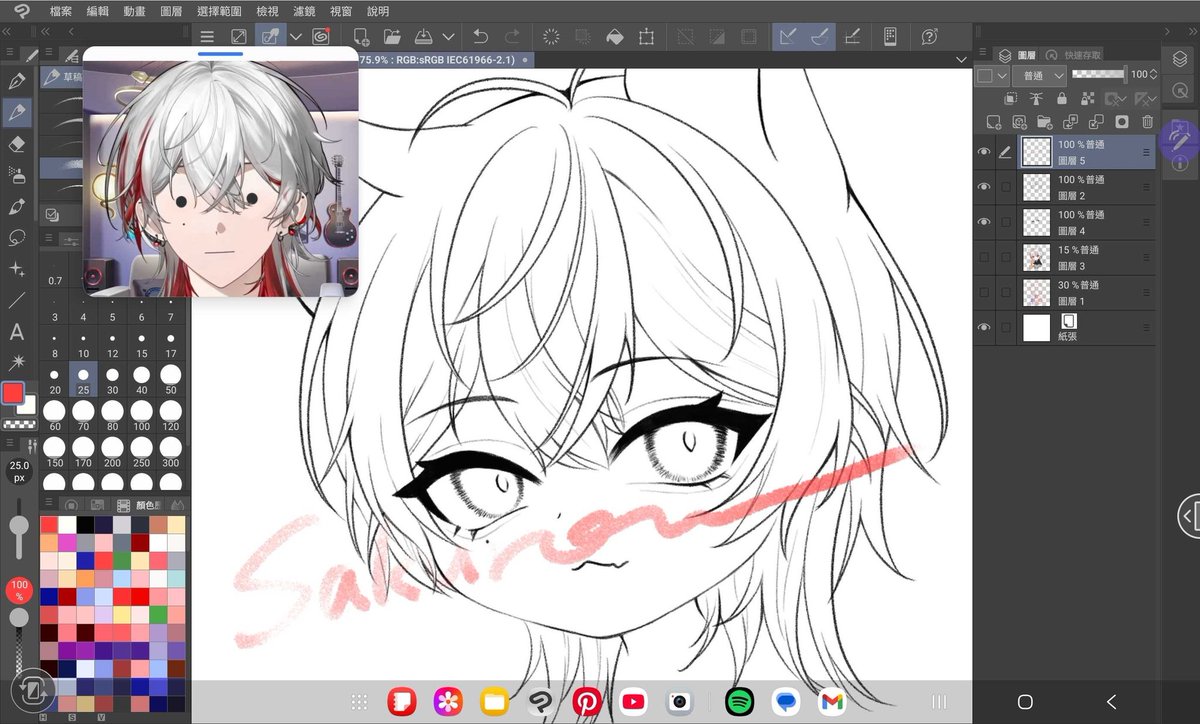The image size is (1200, 724).
Task: Select the straight Line figure tool
Action: (x=16, y=300)
